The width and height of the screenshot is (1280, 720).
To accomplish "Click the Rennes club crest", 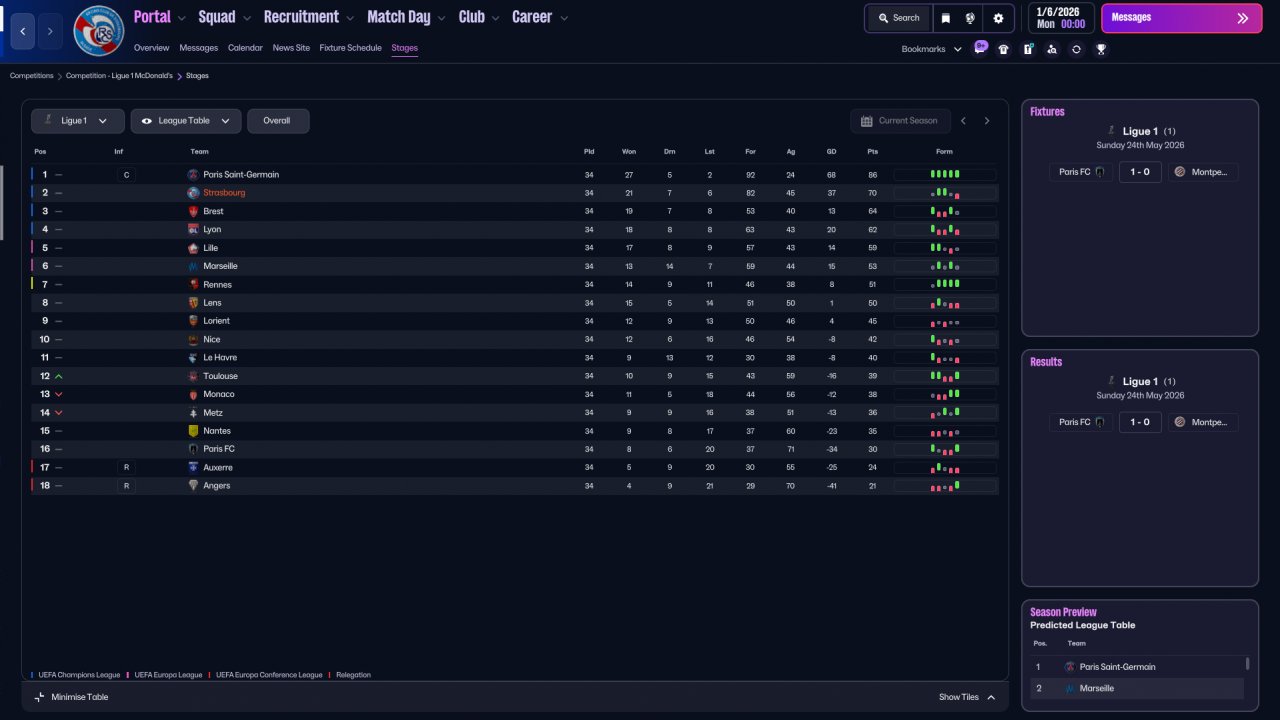I will pos(193,284).
